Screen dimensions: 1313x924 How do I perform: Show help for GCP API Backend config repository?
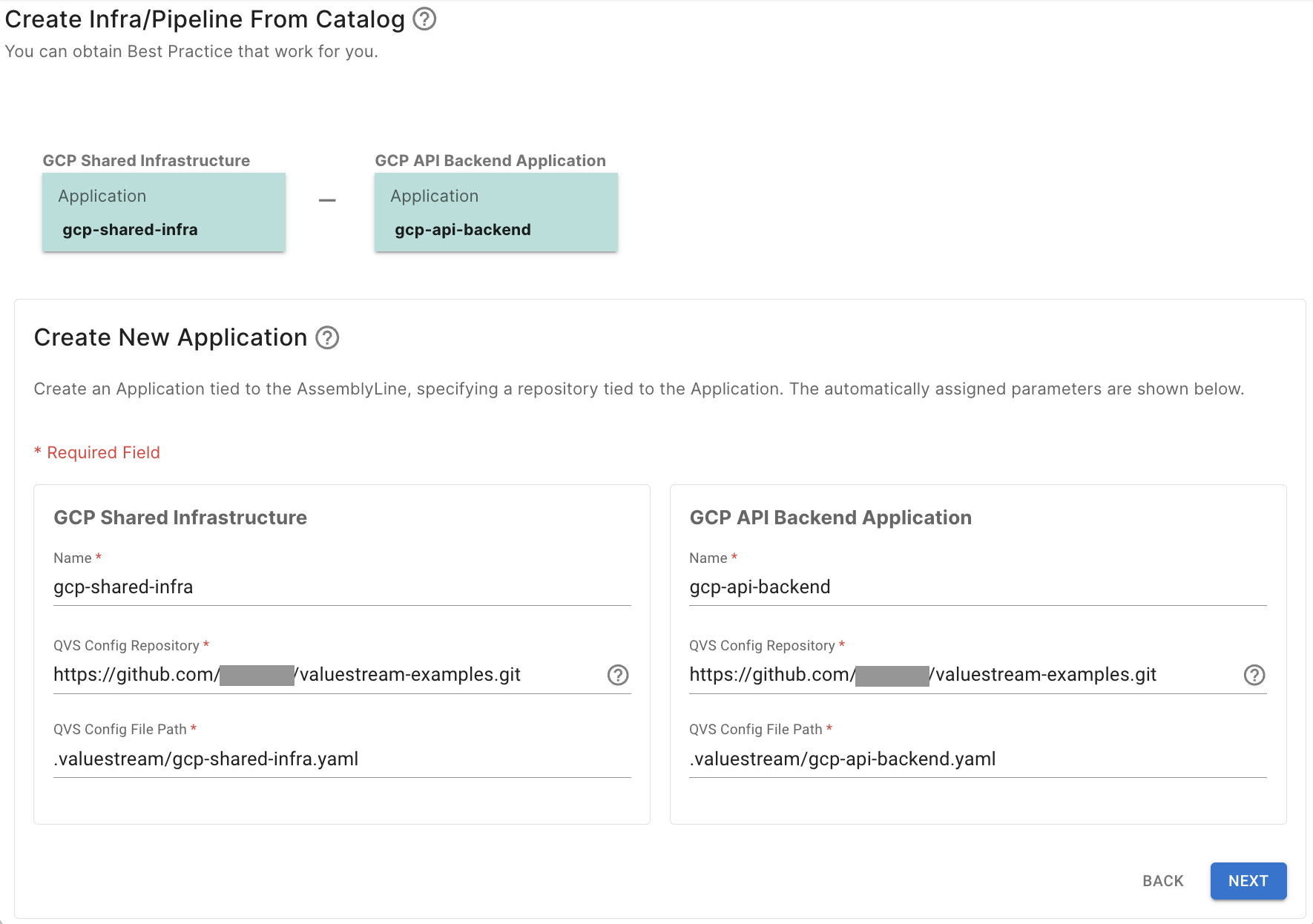(x=1254, y=675)
